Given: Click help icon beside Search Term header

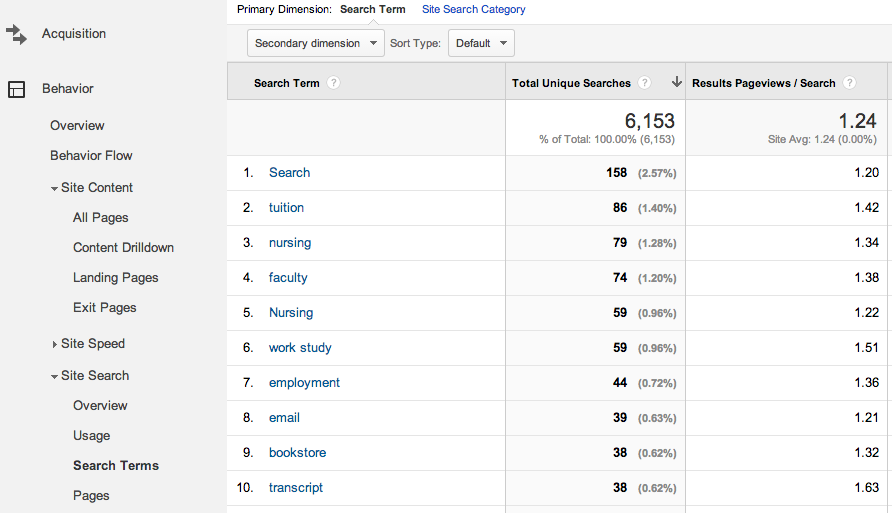Looking at the screenshot, I should coord(334,83).
